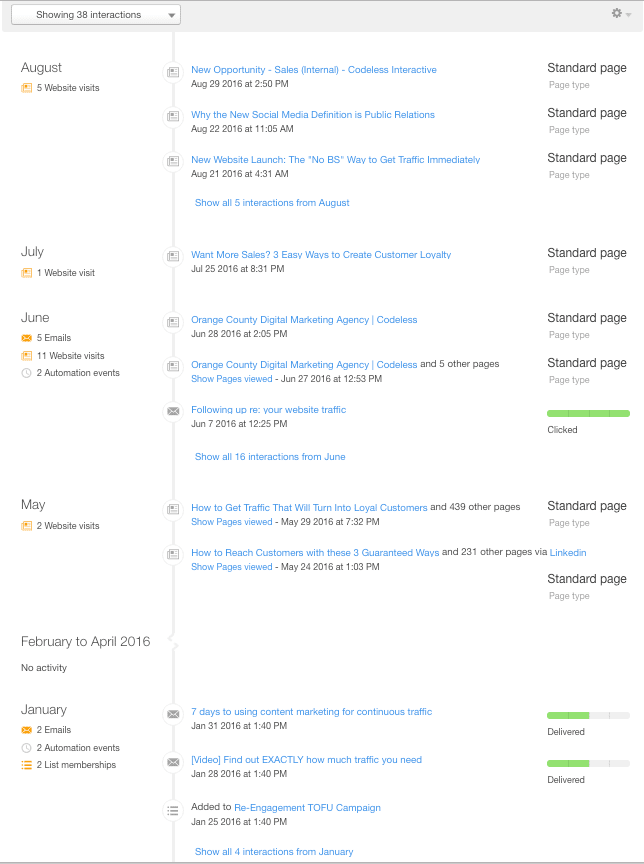Click Delivered progress bar for Jan 31 email

coord(588,716)
